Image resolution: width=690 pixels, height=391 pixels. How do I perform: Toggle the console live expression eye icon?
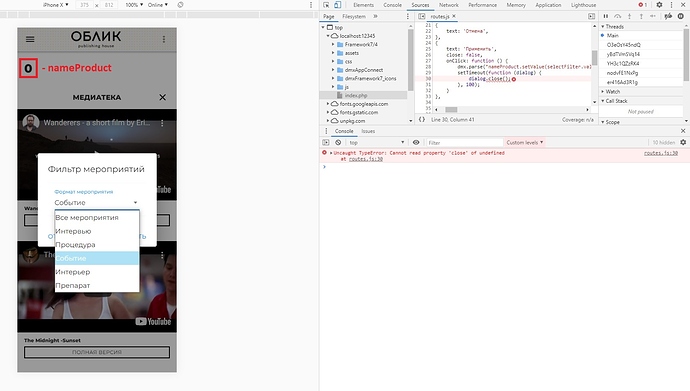pos(416,143)
